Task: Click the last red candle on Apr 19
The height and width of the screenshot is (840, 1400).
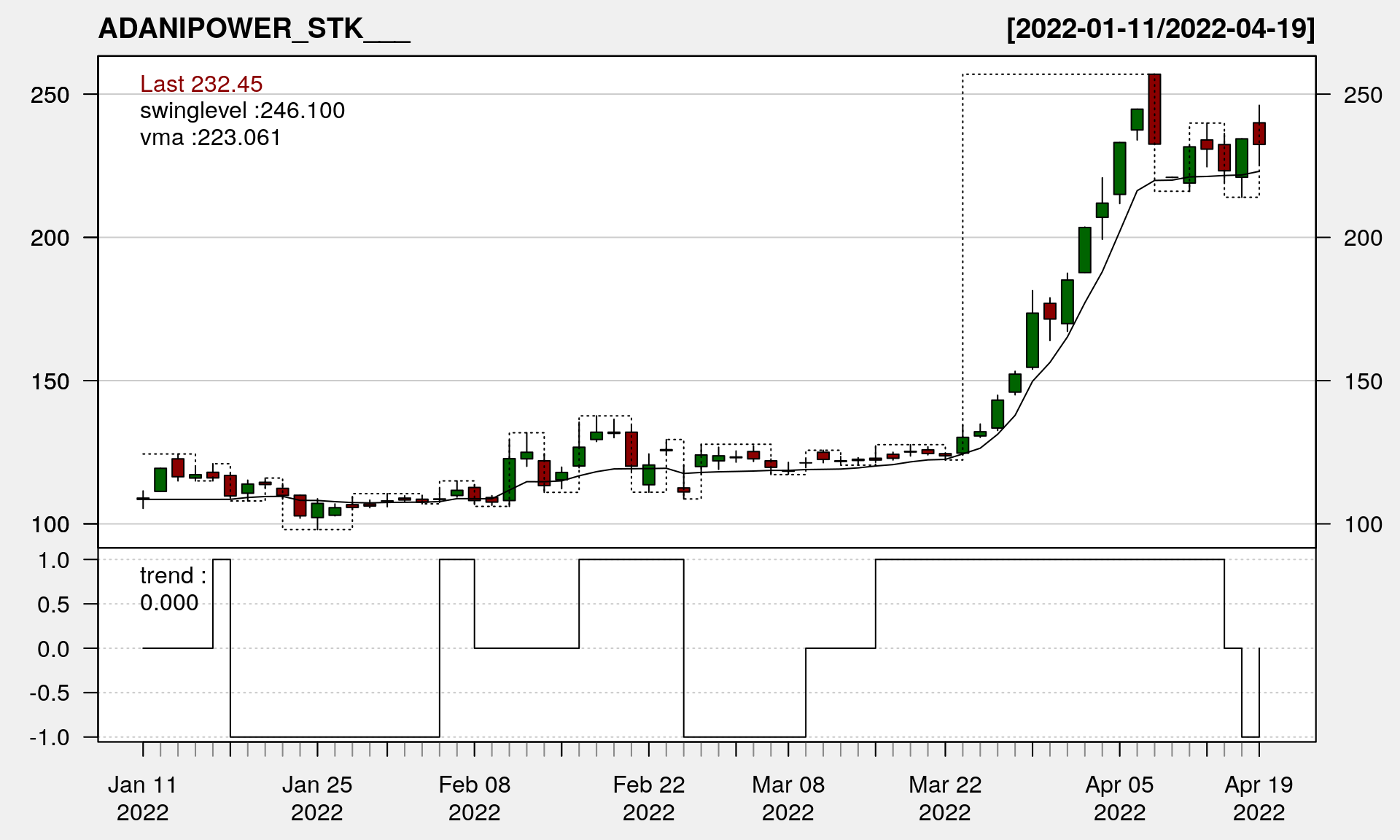Action: [x=1259, y=133]
